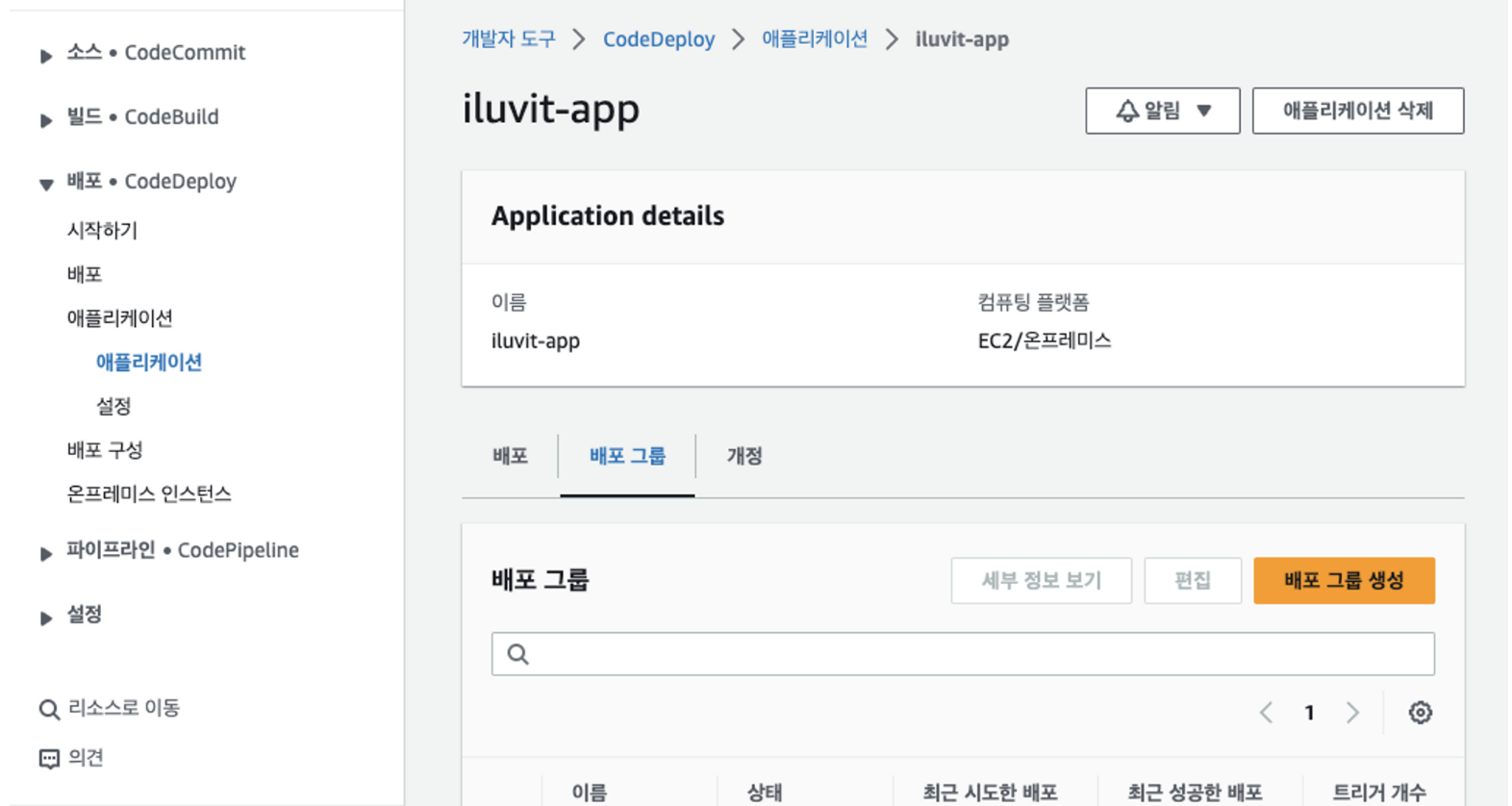Click the 의견 feedback speech-bubble icon
1512x806 pixels.
point(49,759)
